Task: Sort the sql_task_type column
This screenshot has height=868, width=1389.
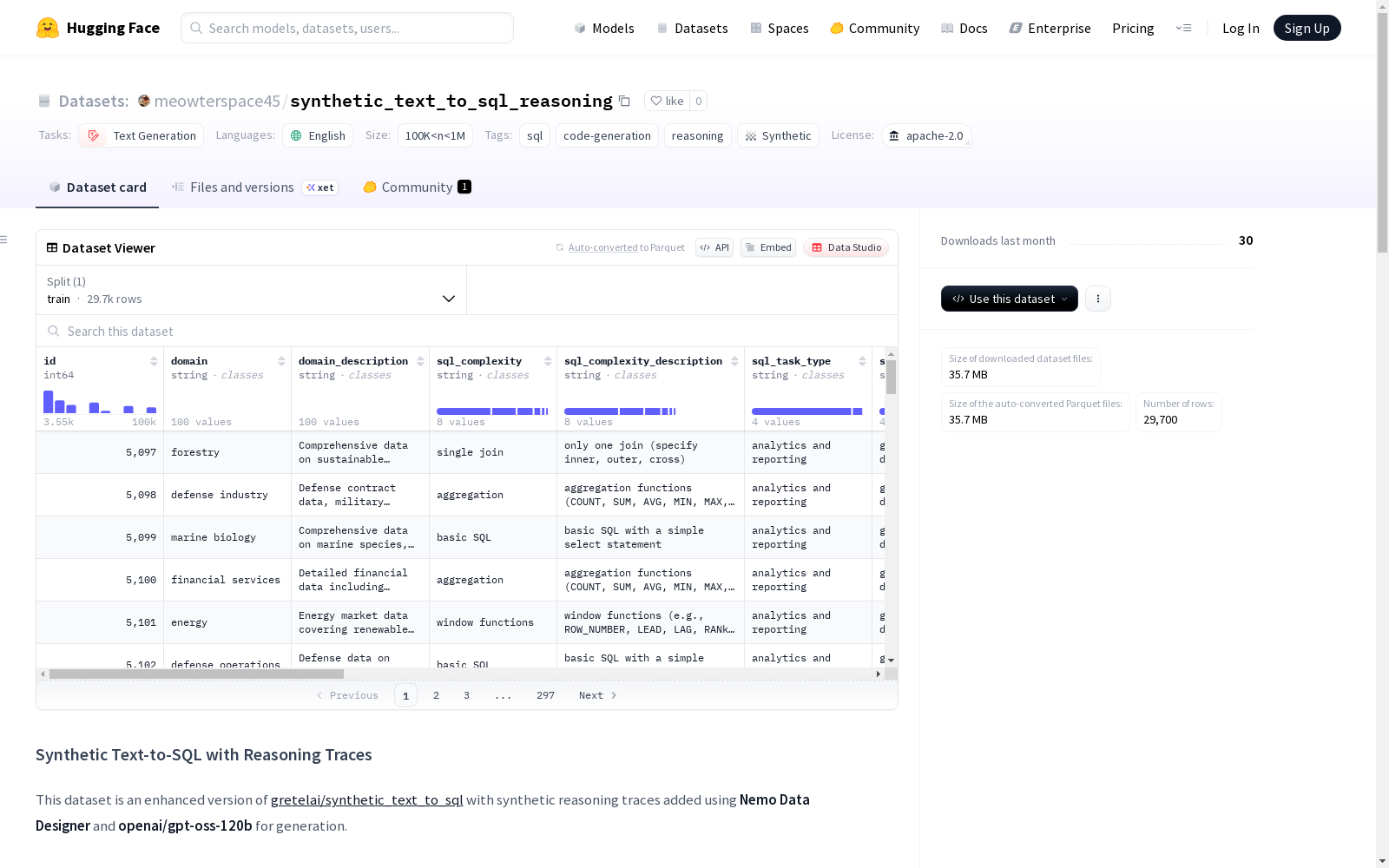Action: click(x=862, y=361)
